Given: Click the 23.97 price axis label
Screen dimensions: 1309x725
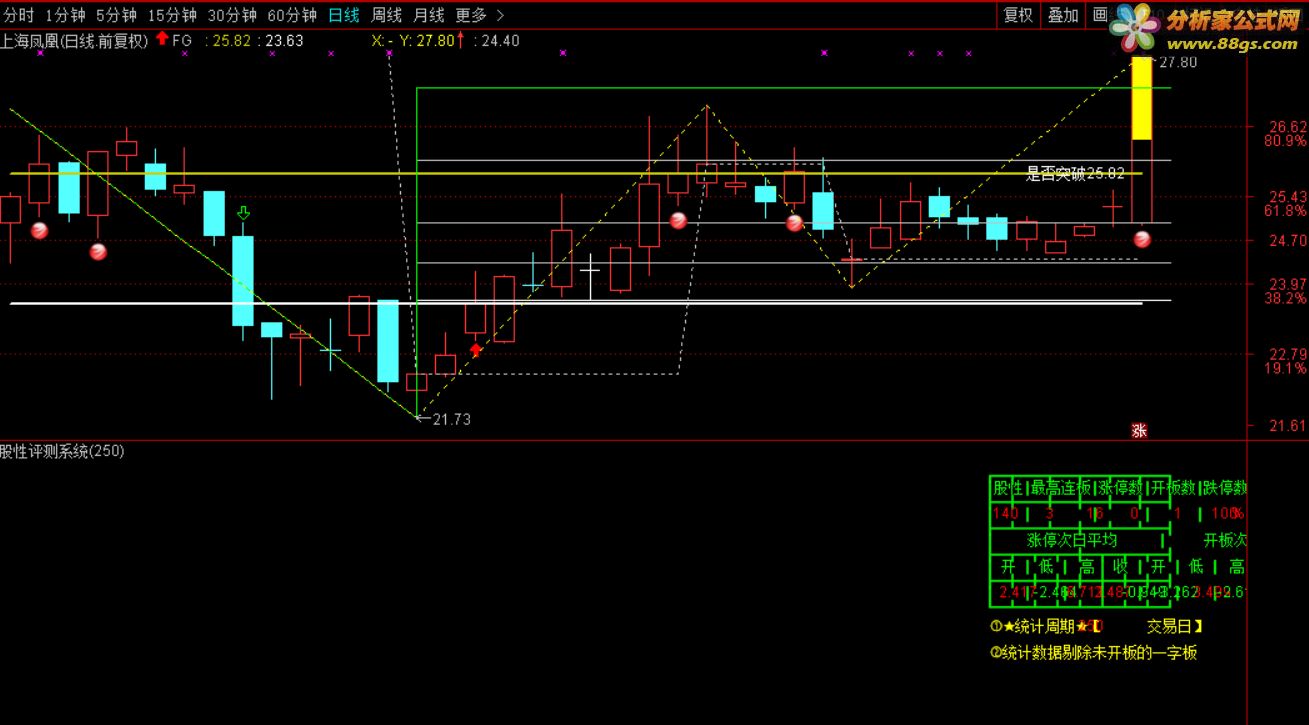Looking at the screenshot, I should tap(1287, 284).
